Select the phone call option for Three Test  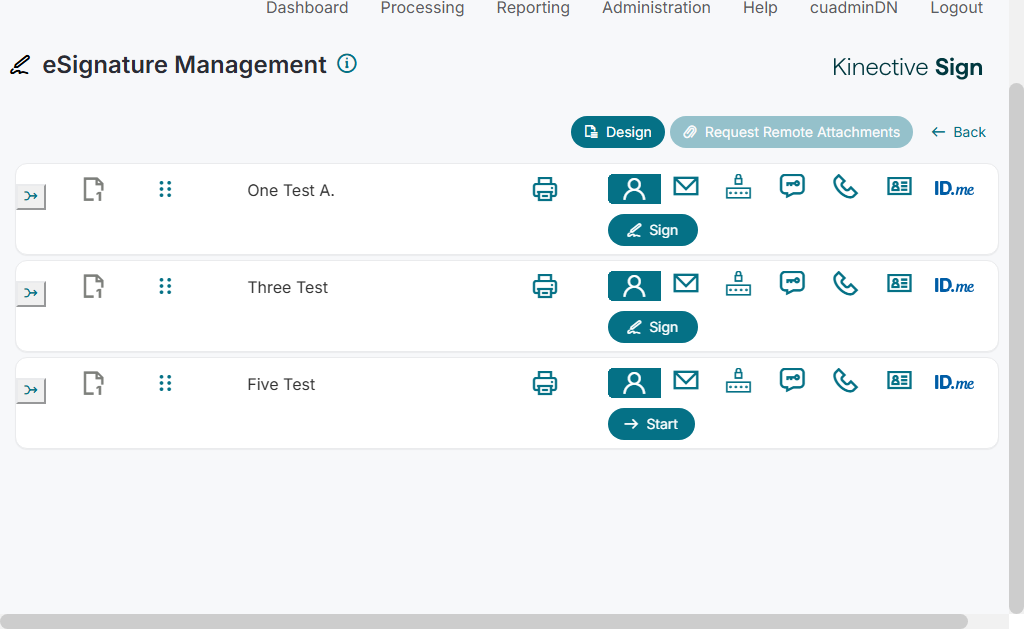click(846, 284)
